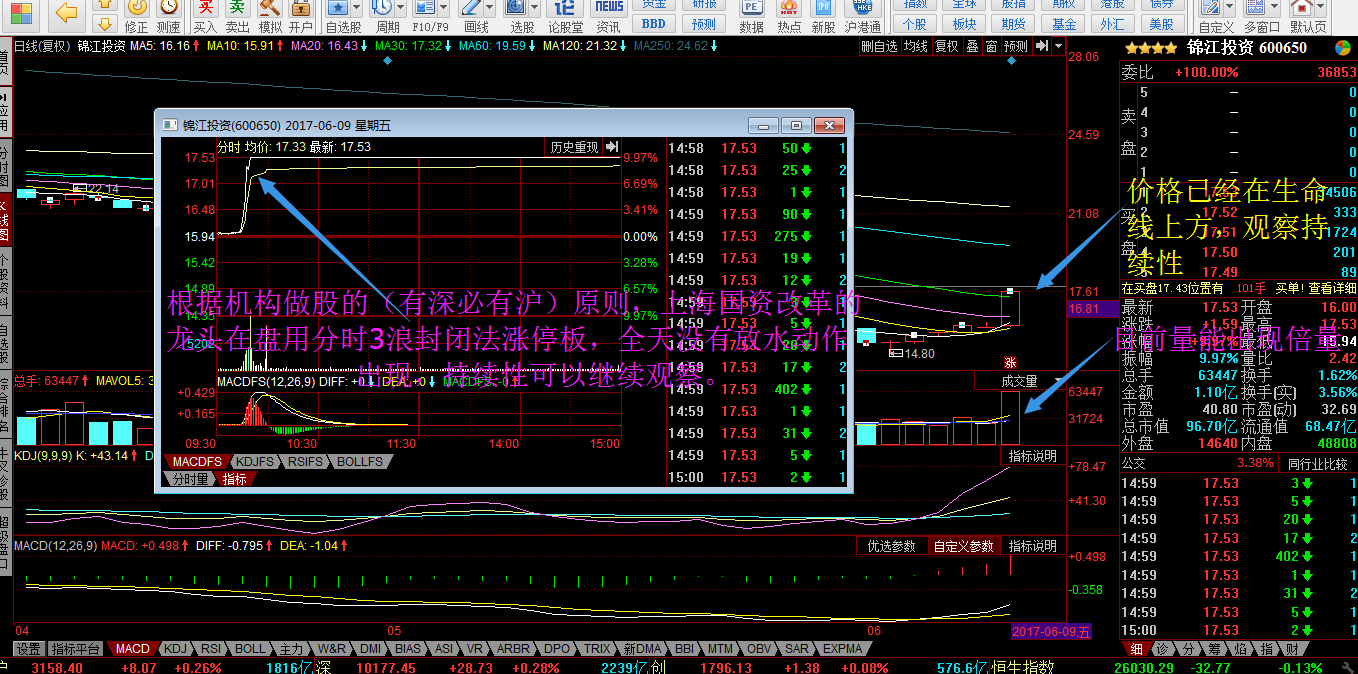
Task: Open the F10/F9 company info icon
Action: [x=427, y=9]
